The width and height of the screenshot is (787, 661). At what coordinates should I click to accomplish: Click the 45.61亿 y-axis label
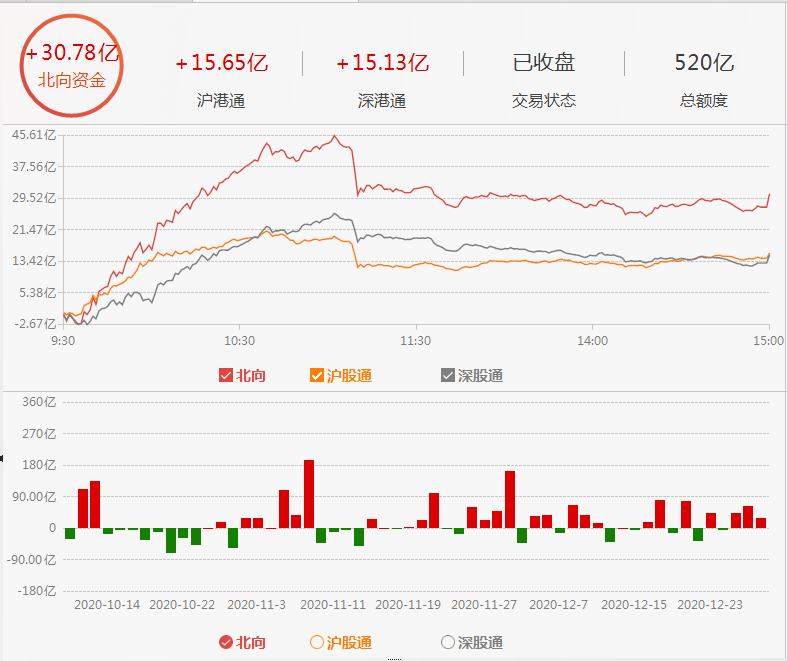[34, 135]
